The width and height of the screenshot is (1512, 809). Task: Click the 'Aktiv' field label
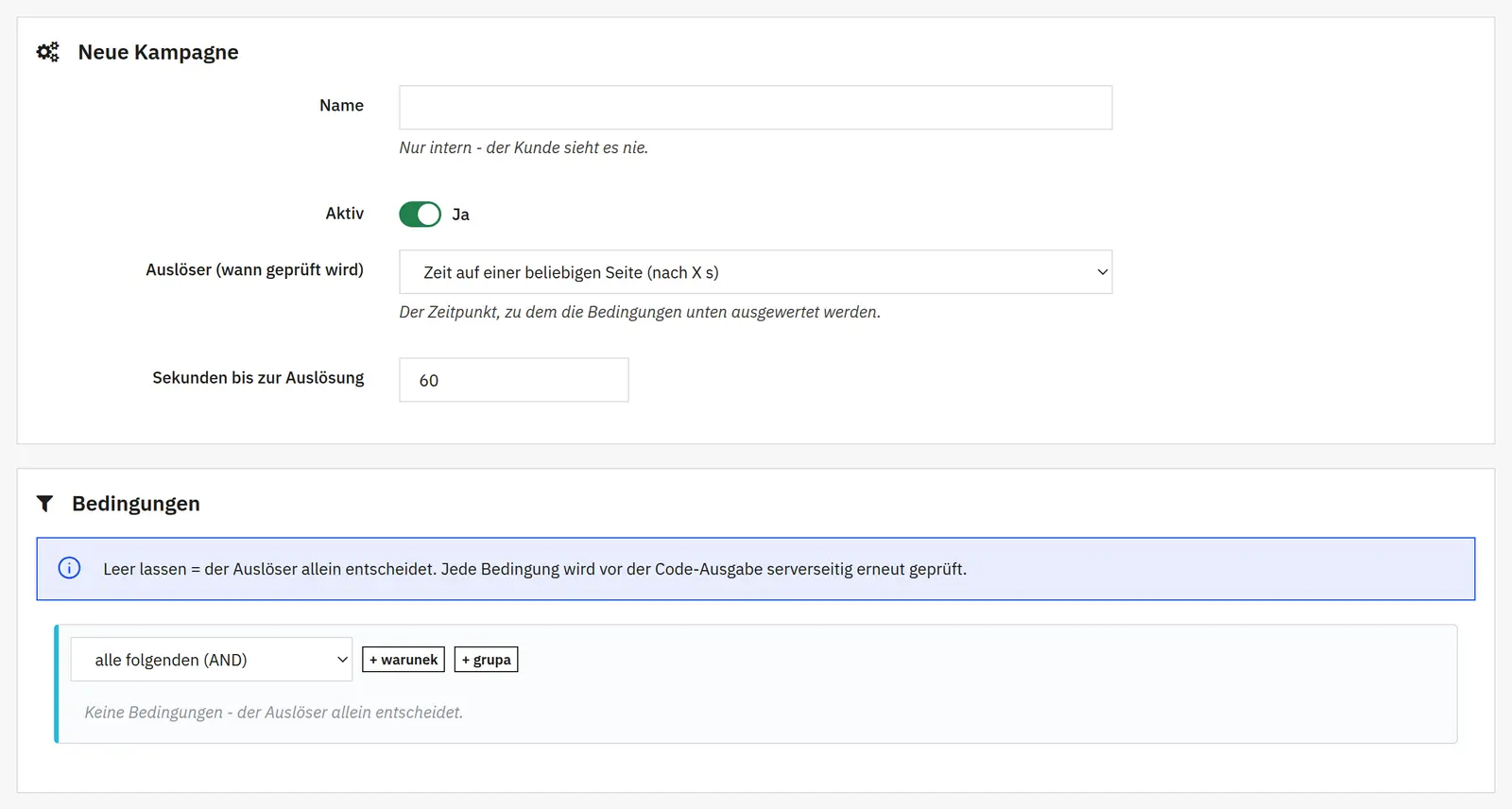(x=344, y=214)
